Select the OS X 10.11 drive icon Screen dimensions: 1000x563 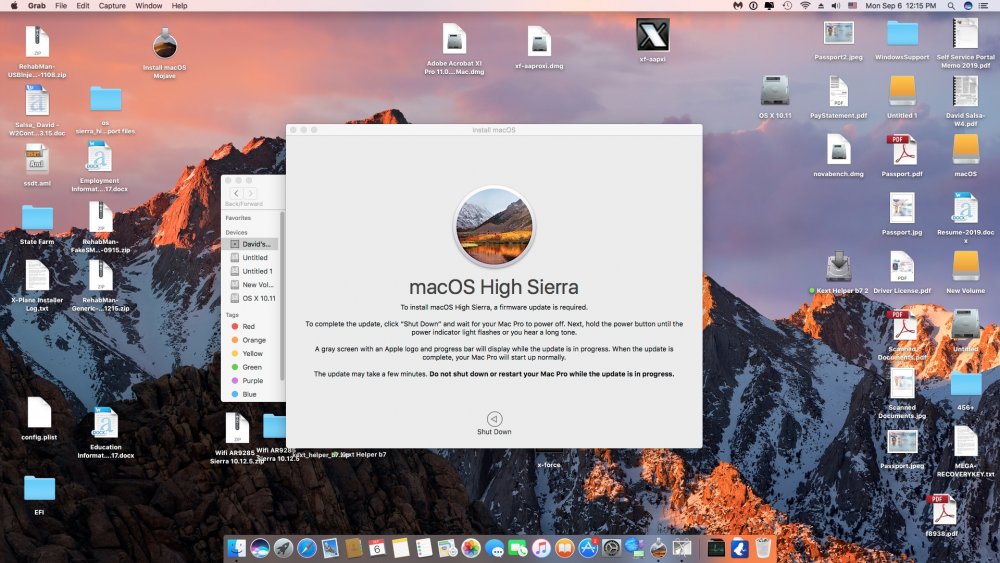click(x=775, y=91)
